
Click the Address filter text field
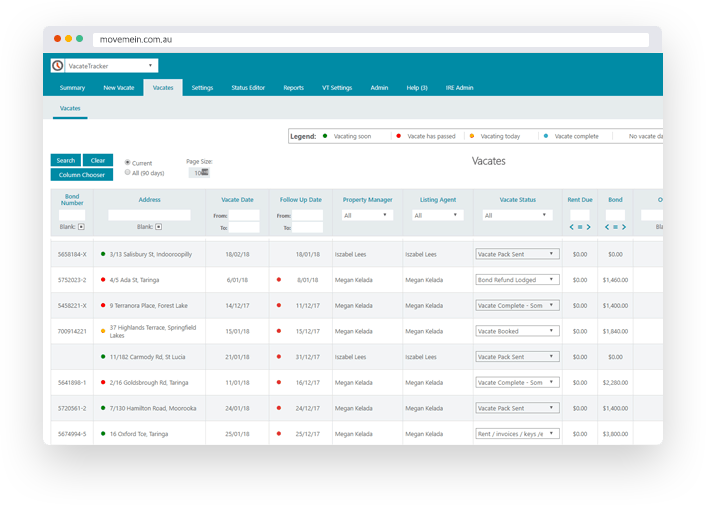(x=149, y=215)
